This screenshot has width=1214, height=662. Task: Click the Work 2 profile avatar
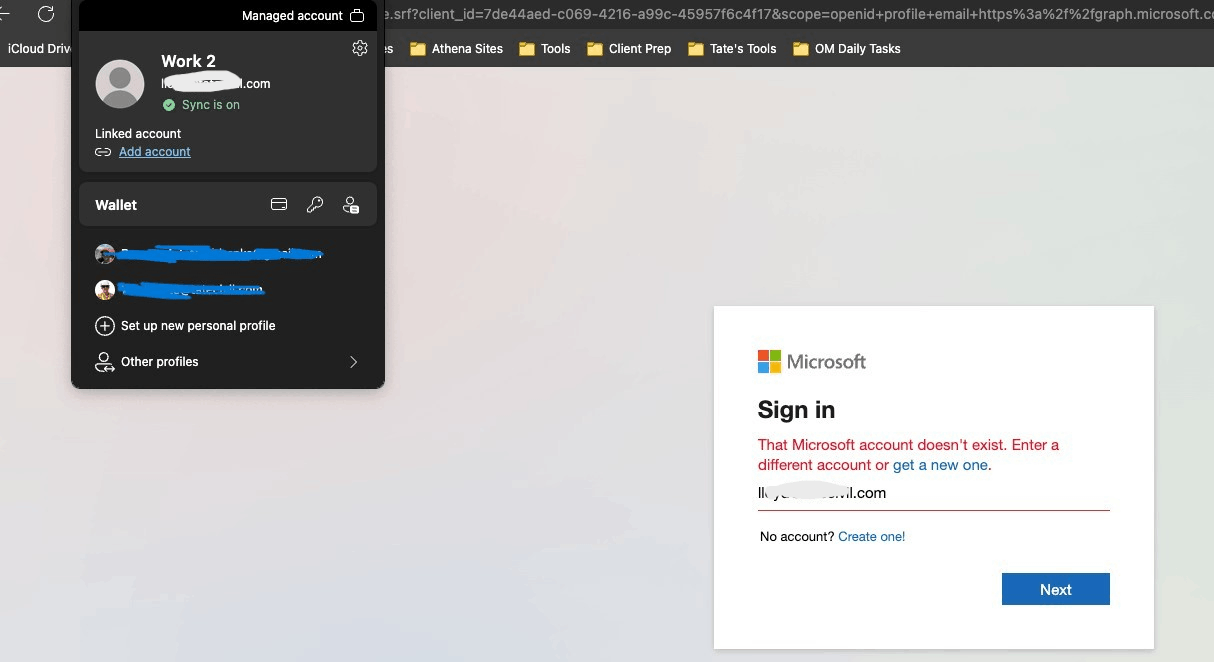click(119, 84)
